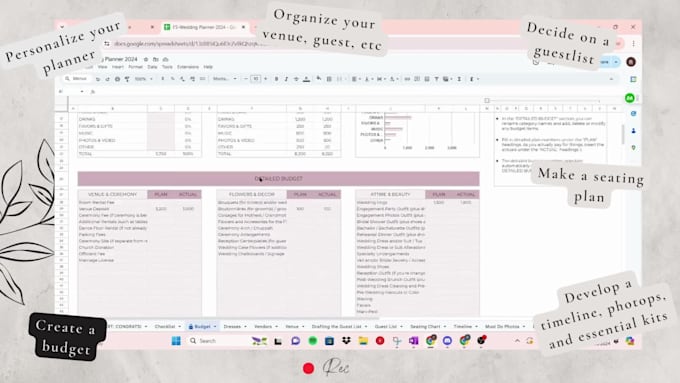Undo the last action in toolbar

(x=98, y=79)
